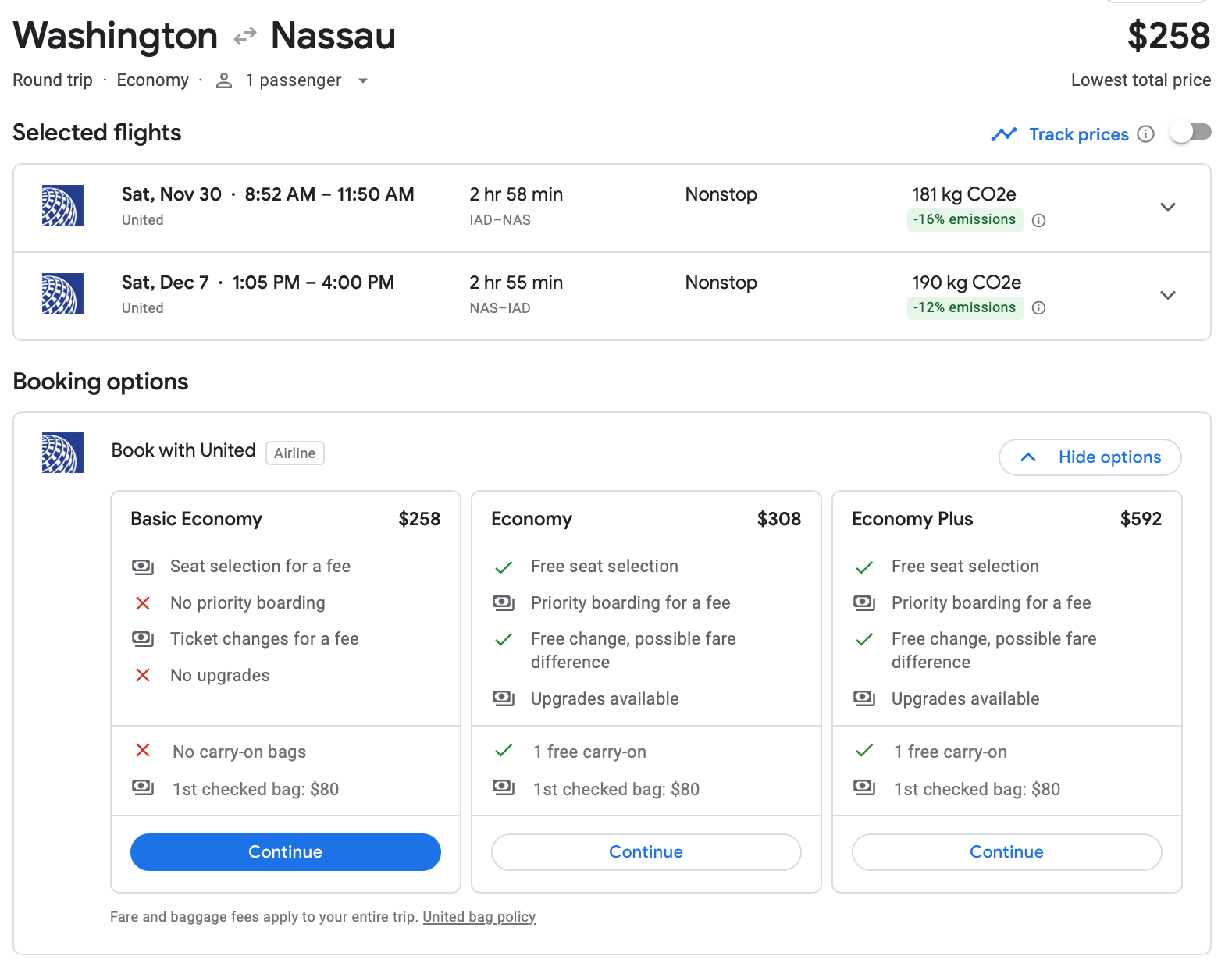Expand the Sat, Nov 30 flight details

coord(1167,207)
